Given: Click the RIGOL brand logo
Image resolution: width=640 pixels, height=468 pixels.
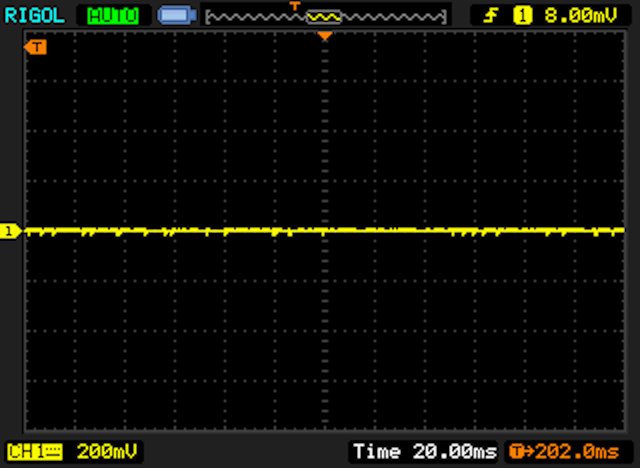Looking at the screenshot, I should coord(34,16).
